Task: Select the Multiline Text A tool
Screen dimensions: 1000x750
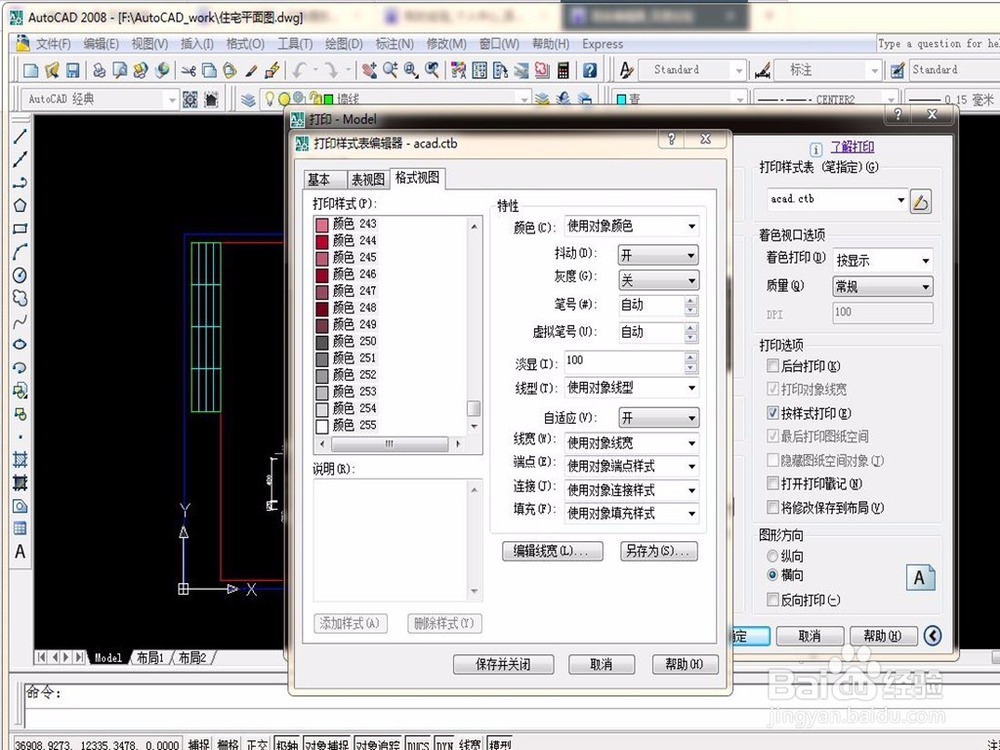Action: [x=20, y=552]
